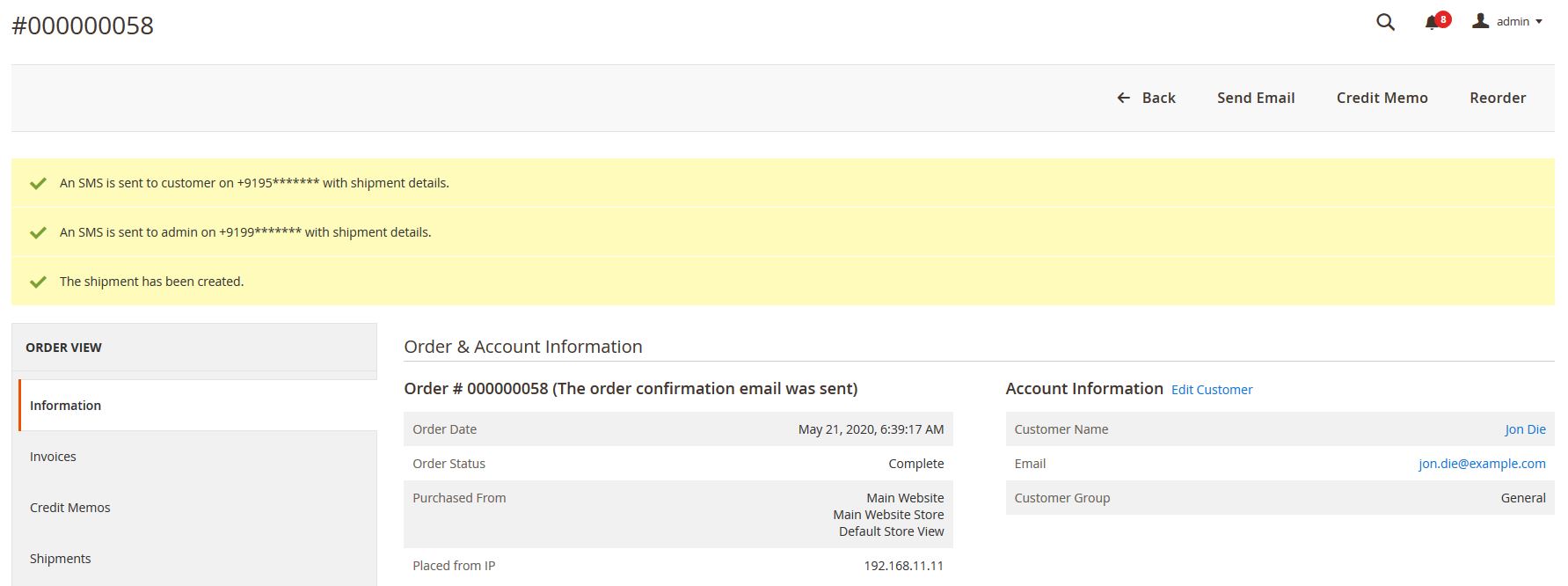This screenshot has width=1568, height=586.
Task: Open the Jon Die customer name link
Action: (x=1524, y=429)
